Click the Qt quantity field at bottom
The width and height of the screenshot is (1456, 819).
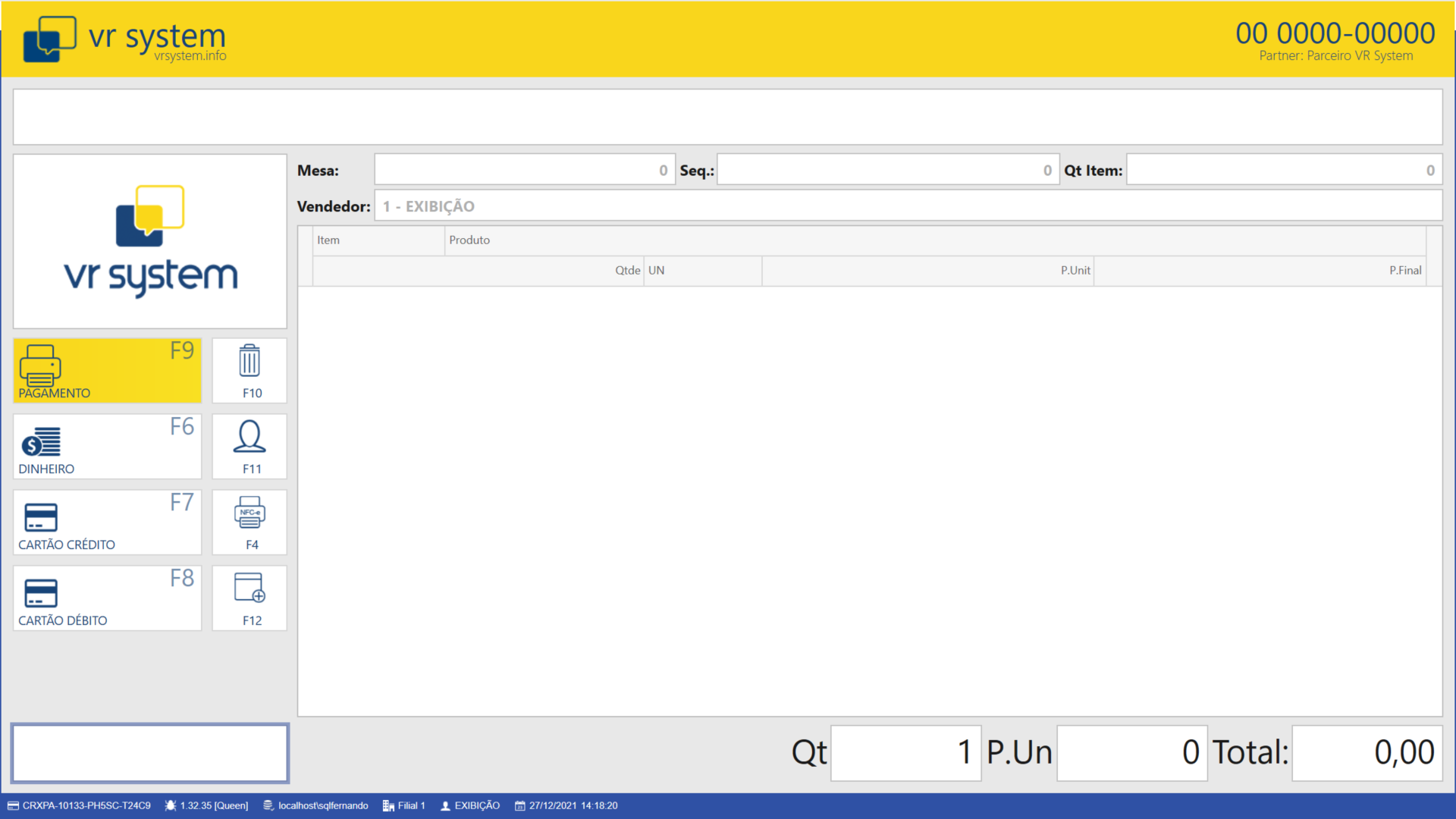coord(905,752)
